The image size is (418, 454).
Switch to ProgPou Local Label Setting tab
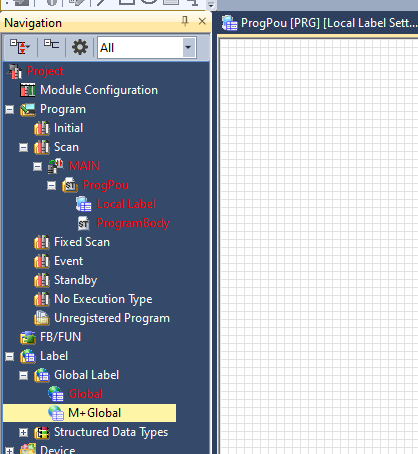[x=319, y=23]
